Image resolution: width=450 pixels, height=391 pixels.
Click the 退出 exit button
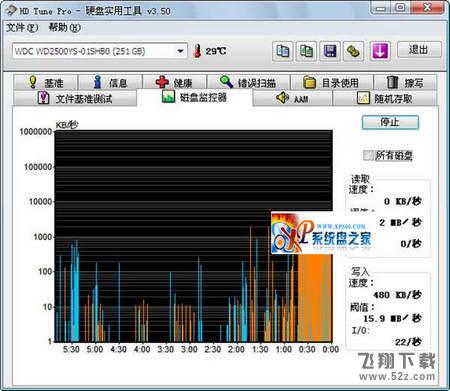point(419,50)
